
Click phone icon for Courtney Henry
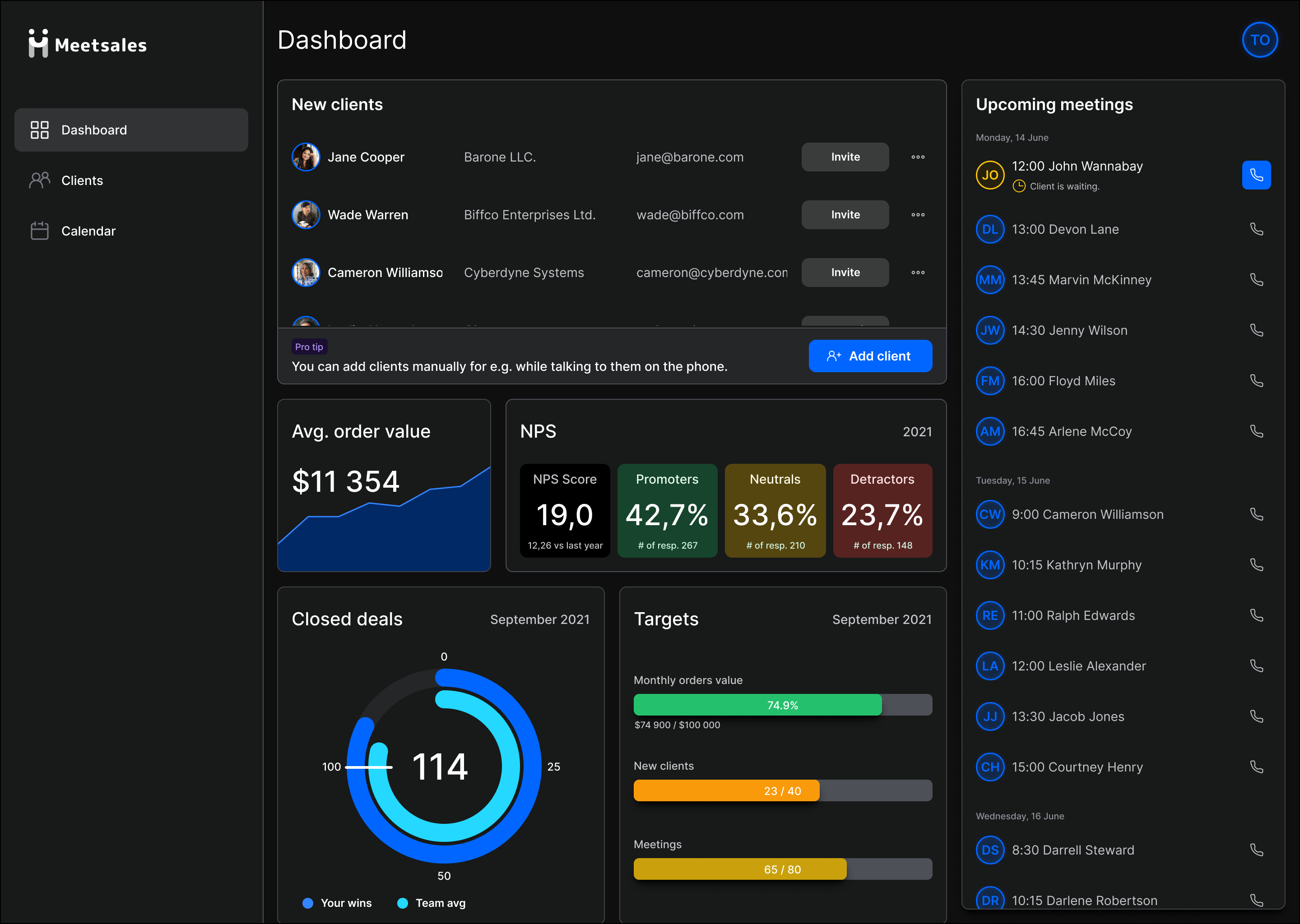[x=1256, y=767]
